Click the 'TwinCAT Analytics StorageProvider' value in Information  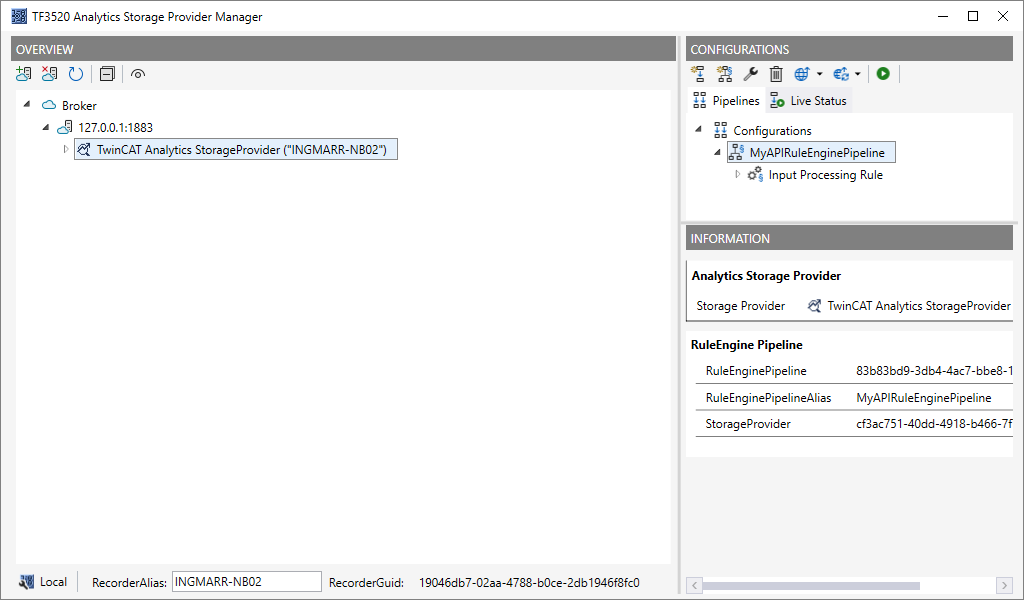pyautogui.click(x=919, y=306)
